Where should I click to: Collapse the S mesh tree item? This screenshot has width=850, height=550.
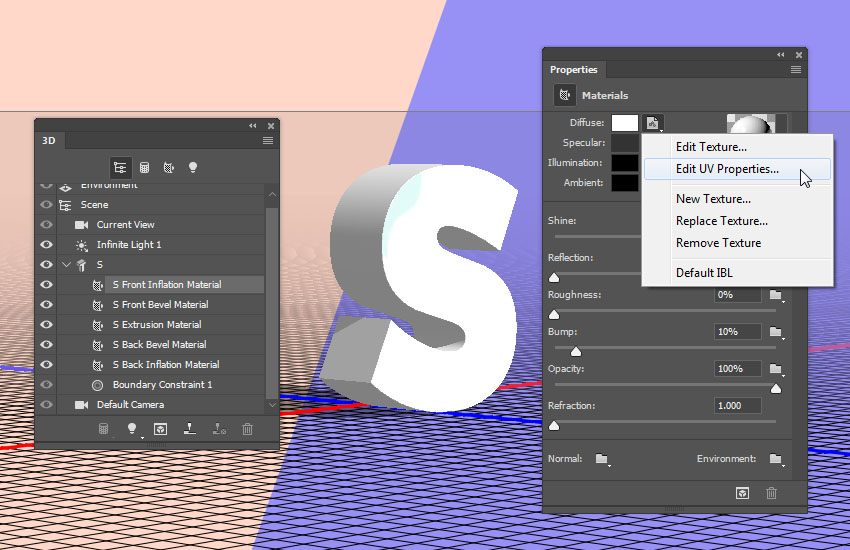click(x=67, y=265)
